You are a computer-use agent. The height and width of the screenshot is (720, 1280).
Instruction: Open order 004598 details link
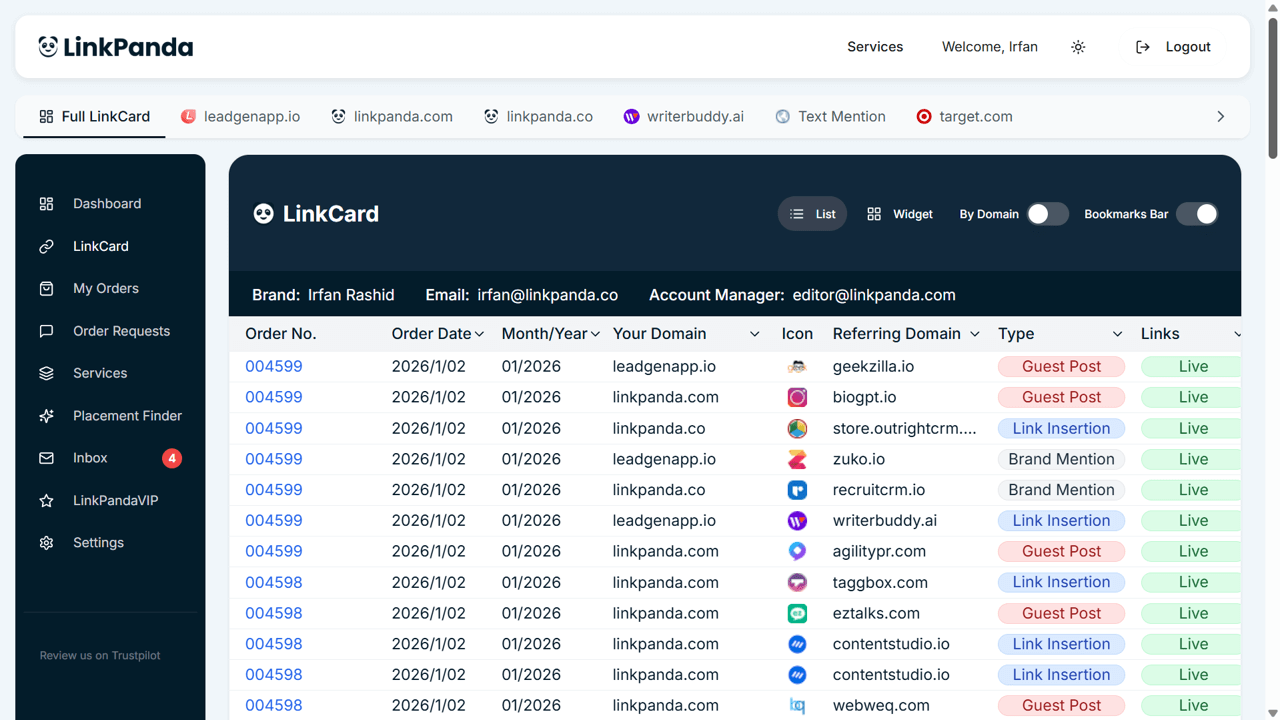coord(273,582)
